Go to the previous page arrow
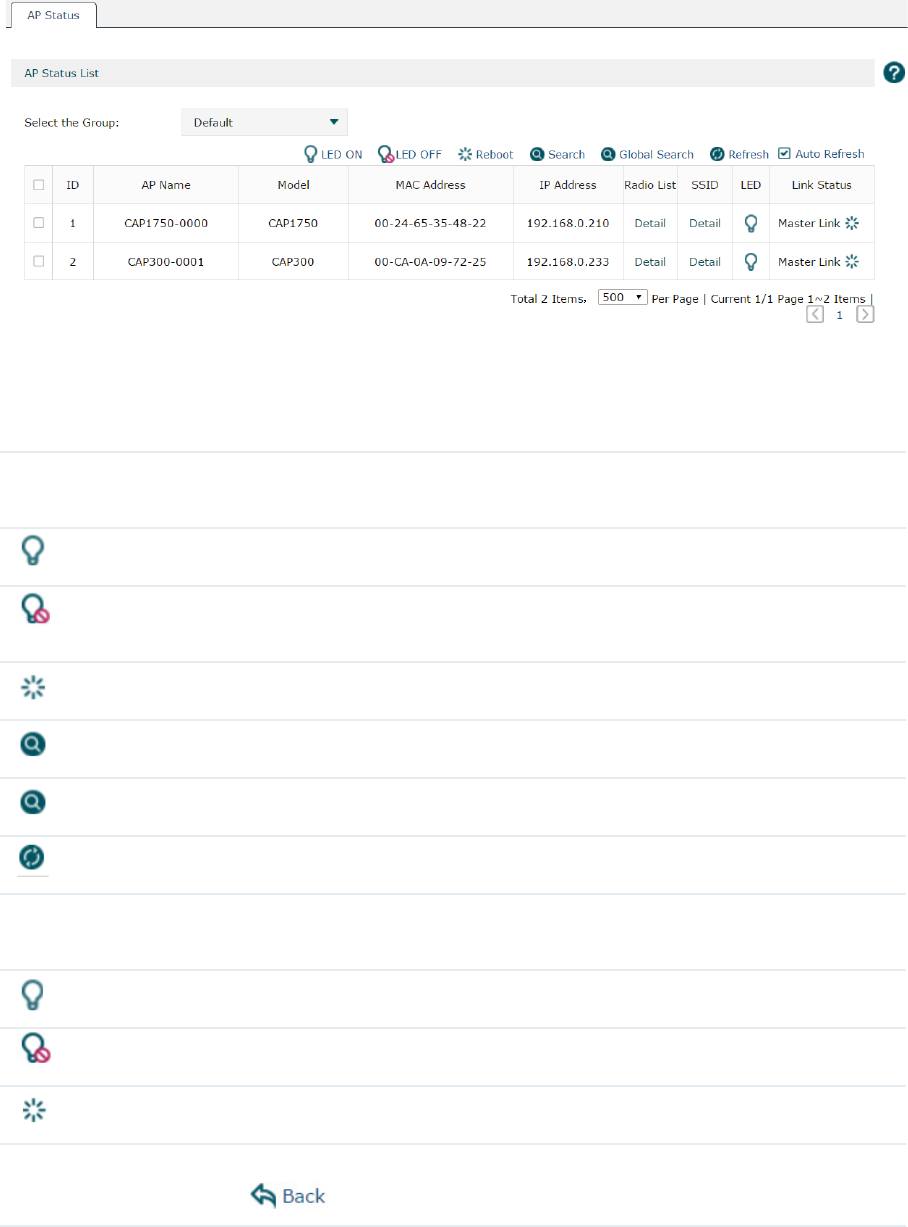Viewport: 908px width, 1227px height. coord(815,314)
